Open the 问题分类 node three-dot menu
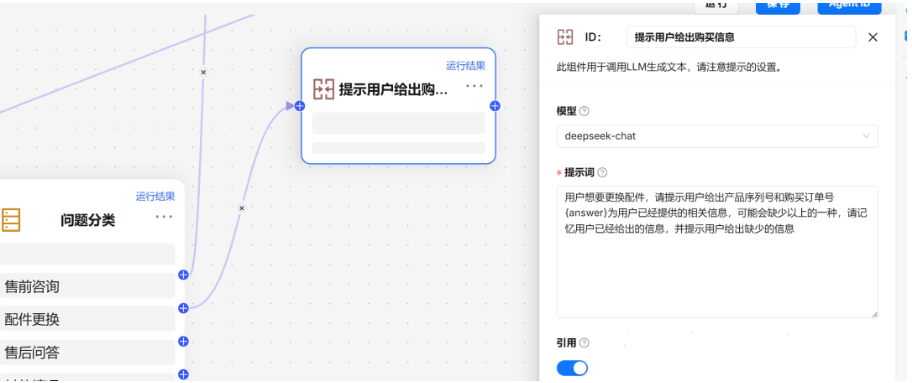The width and height of the screenshot is (912, 383). pos(164,217)
